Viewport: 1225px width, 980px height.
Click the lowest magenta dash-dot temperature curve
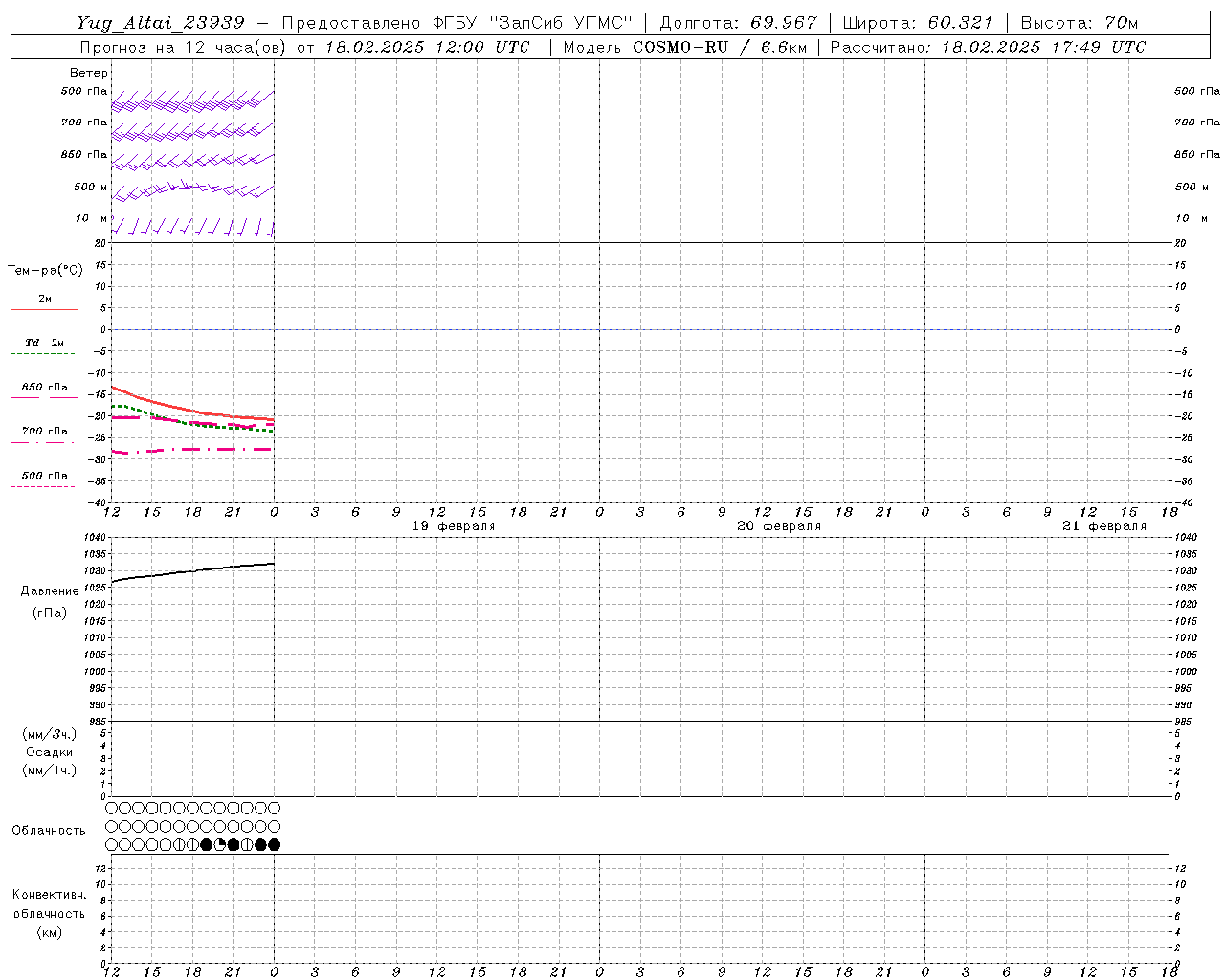[x=191, y=450]
